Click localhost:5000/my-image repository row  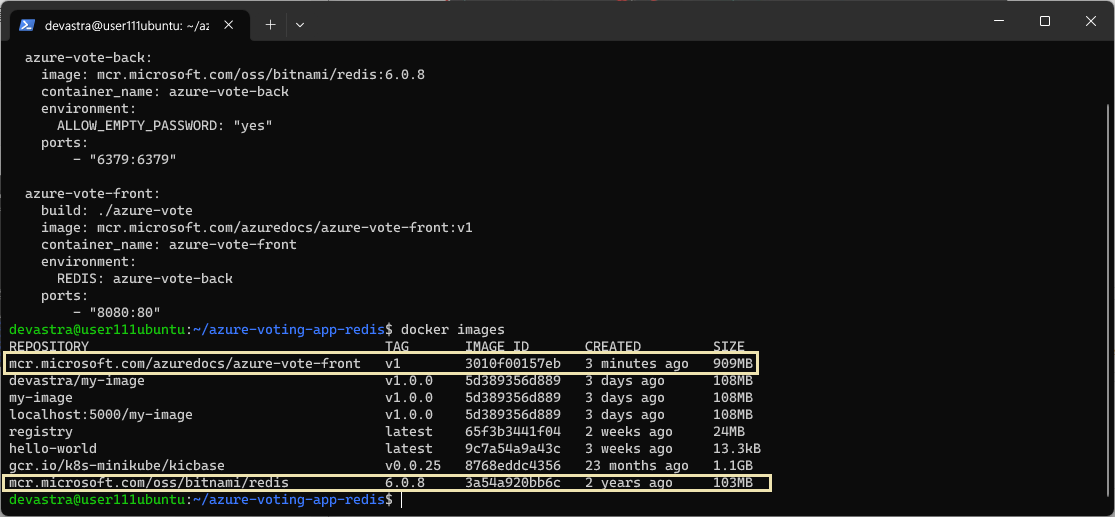coord(101,415)
